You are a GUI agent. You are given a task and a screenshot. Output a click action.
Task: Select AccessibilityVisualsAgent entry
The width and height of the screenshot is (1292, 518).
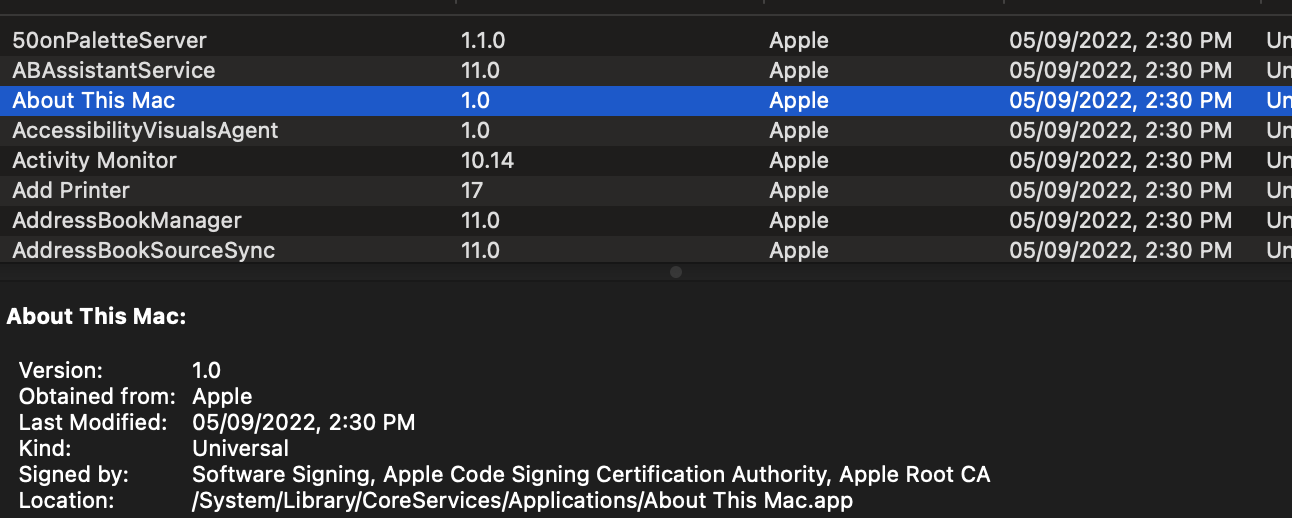pyautogui.click(x=145, y=131)
